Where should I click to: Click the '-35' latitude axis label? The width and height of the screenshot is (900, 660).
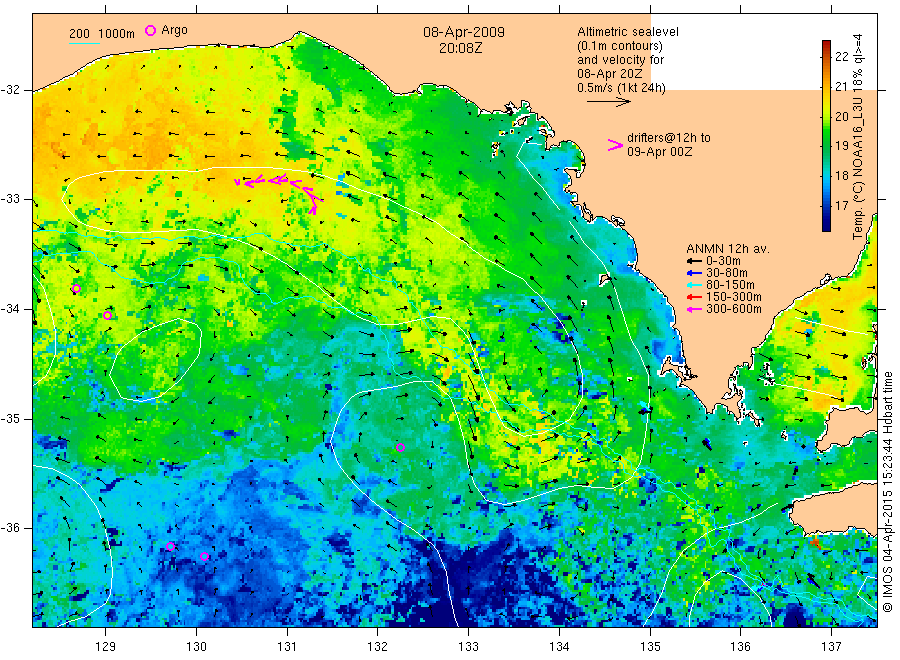[11, 419]
